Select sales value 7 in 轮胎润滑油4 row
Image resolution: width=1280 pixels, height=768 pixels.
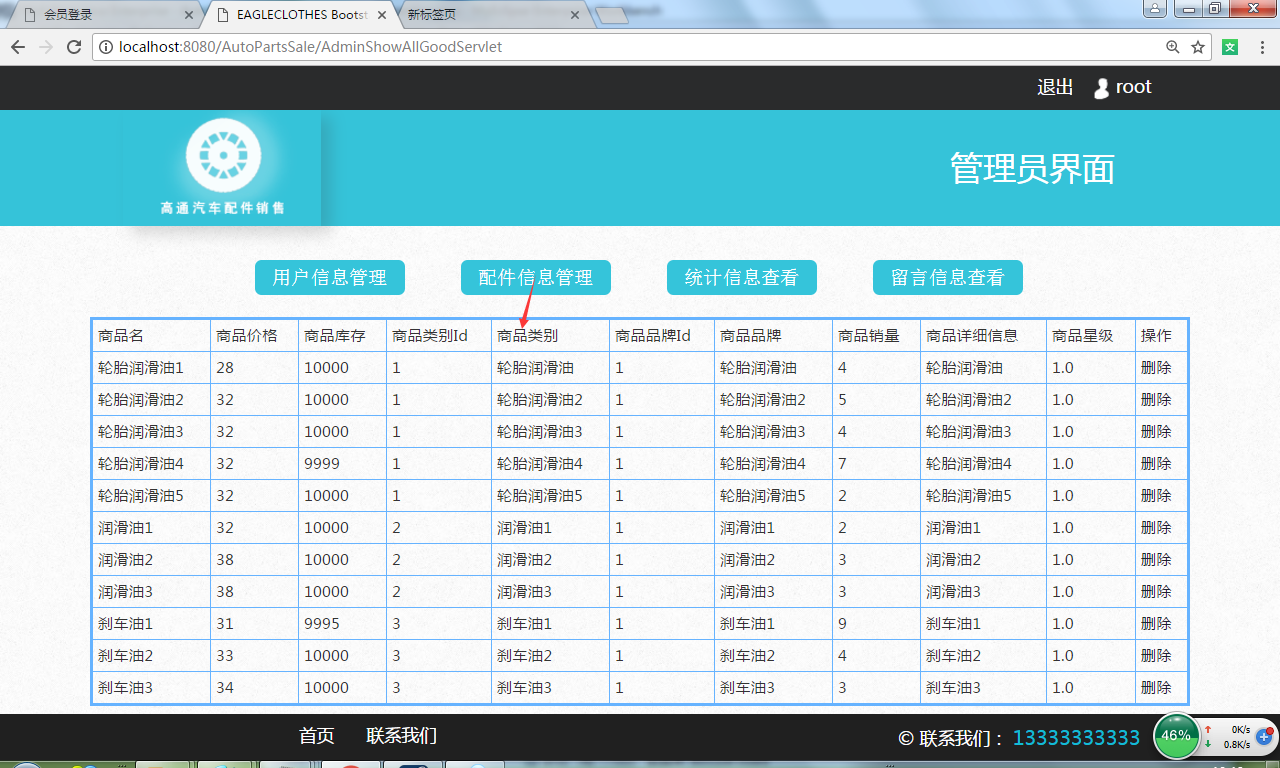[x=876, y=464]
